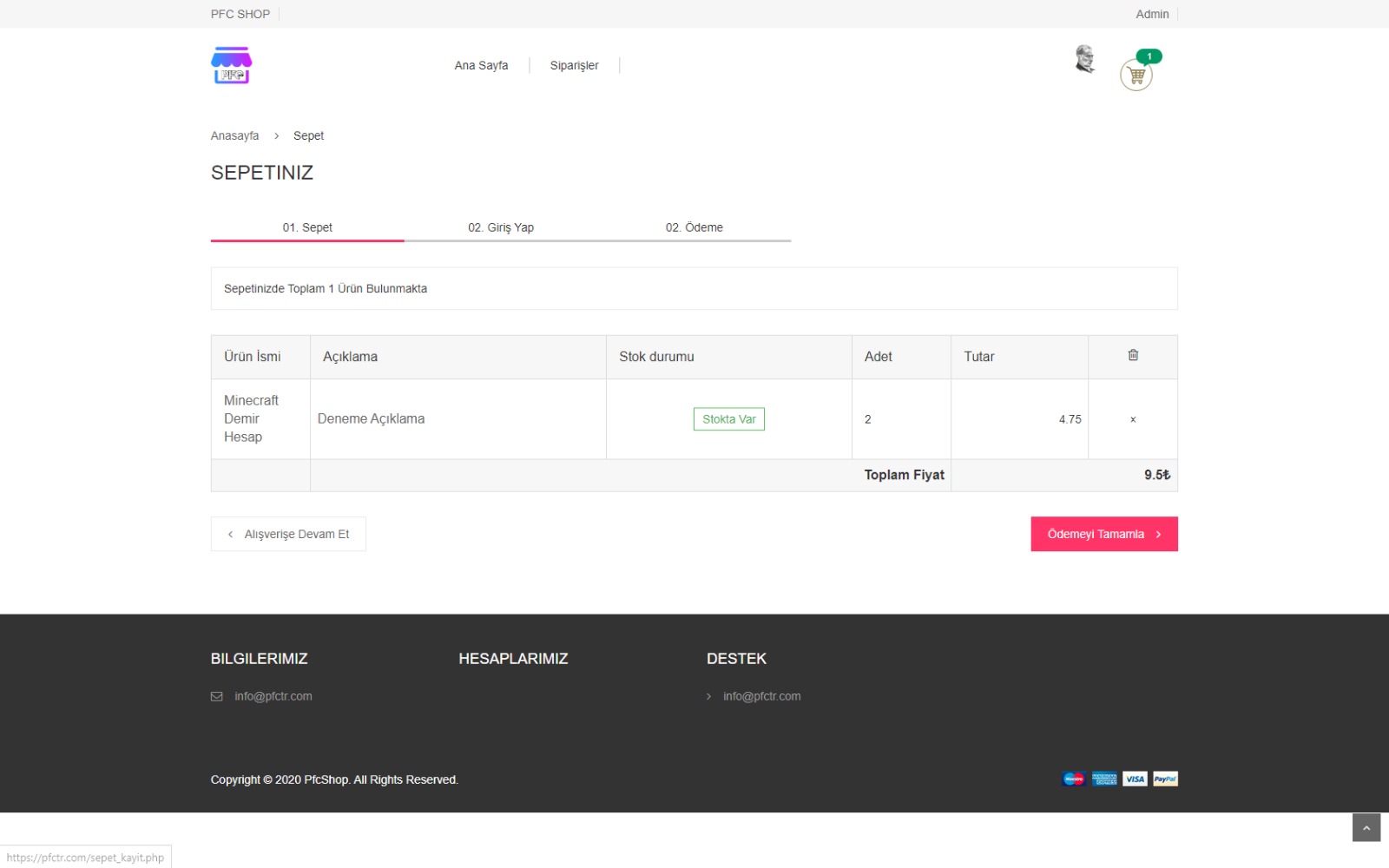
Task: Open Ana Sayfa menu item
Action: click(x=481, y=65)
